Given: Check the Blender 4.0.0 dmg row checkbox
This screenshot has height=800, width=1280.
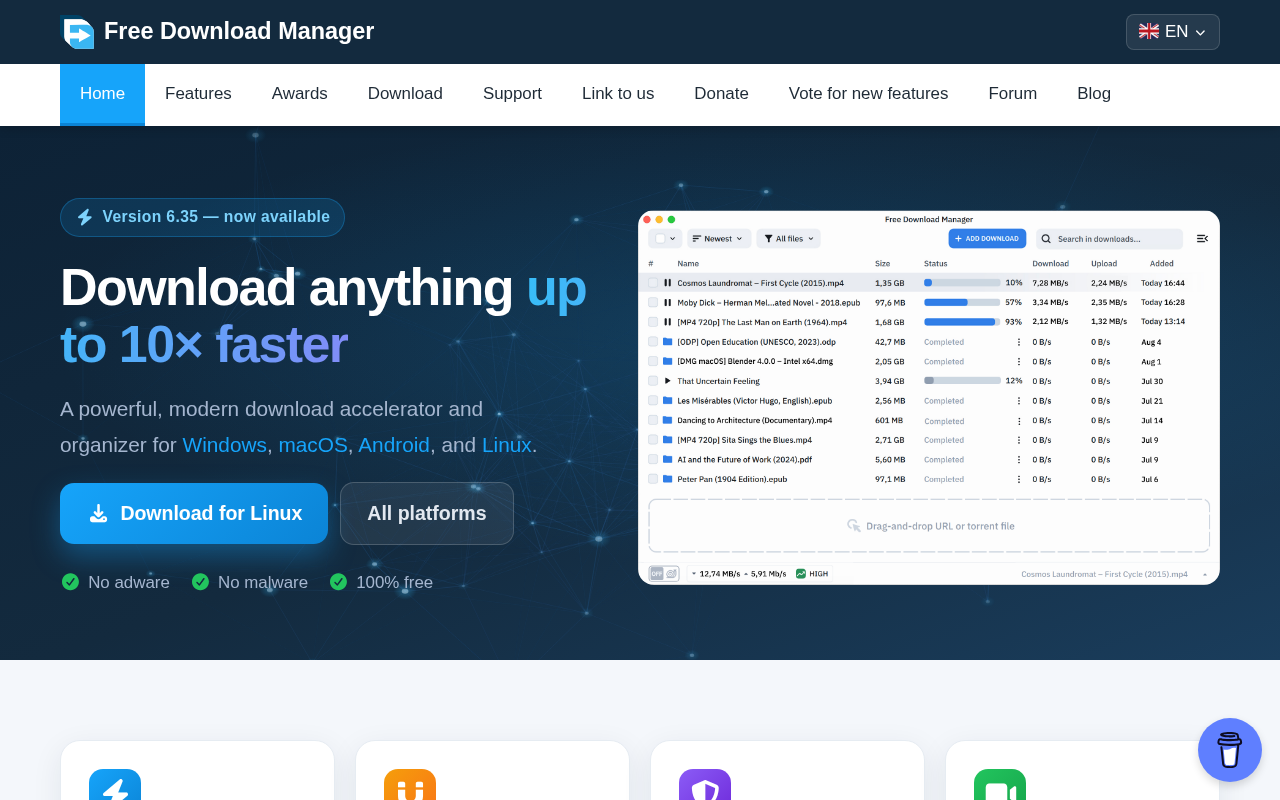Looking at the screenshot, I should coord(653,361).
